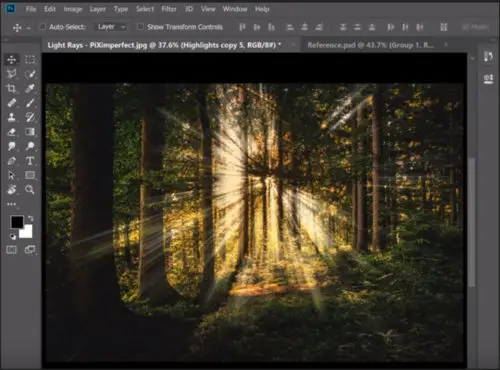This screenshot has width=500, height=370.
Task: Select the Zoom tool
Action: [x=30, y=190]
